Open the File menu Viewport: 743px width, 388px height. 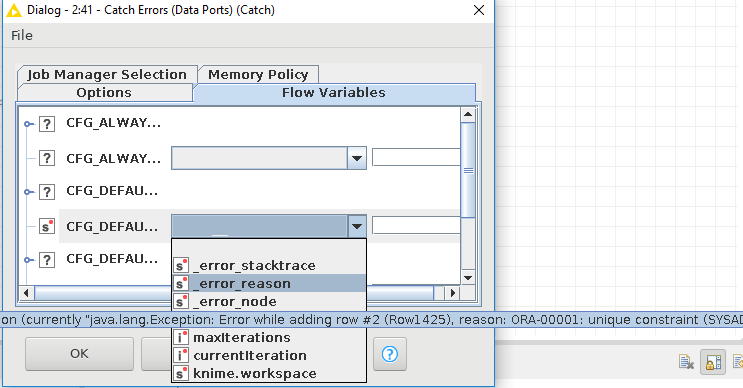click(22, 36)
